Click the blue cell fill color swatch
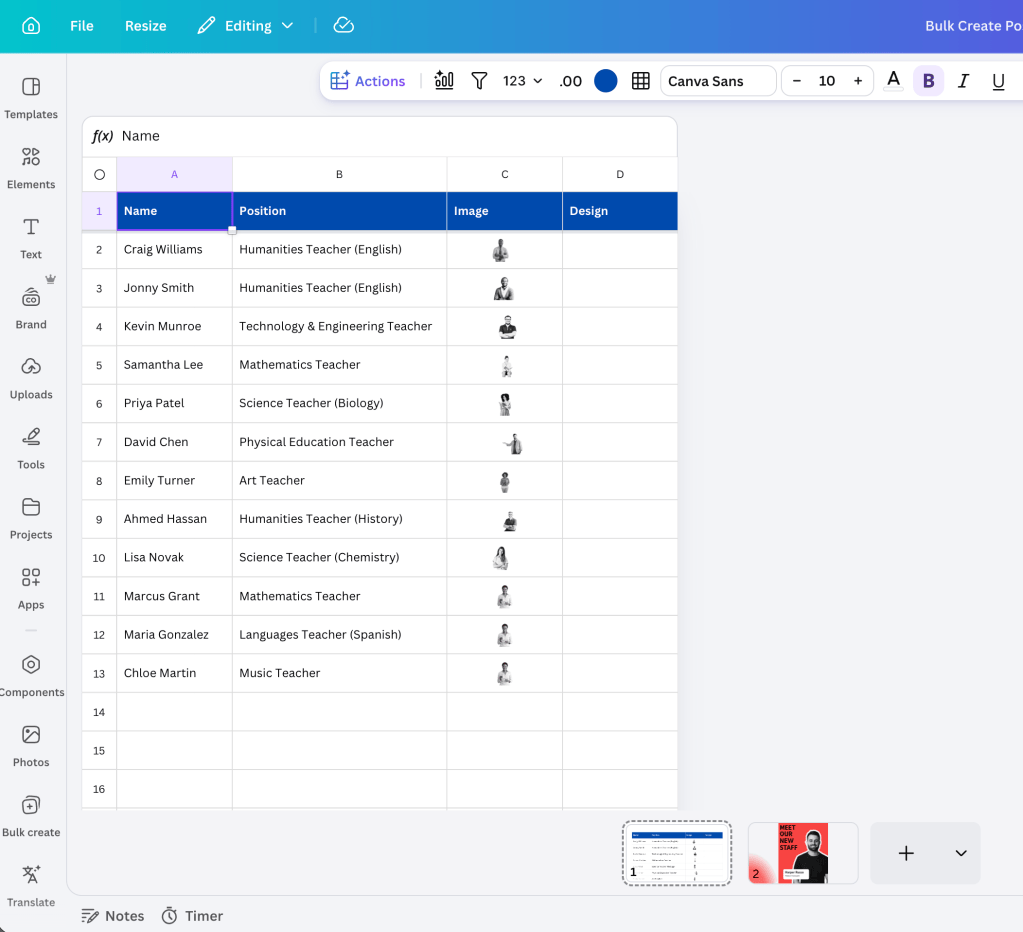1023x932 pixels. pyautogui.click(x=605, y=81)
